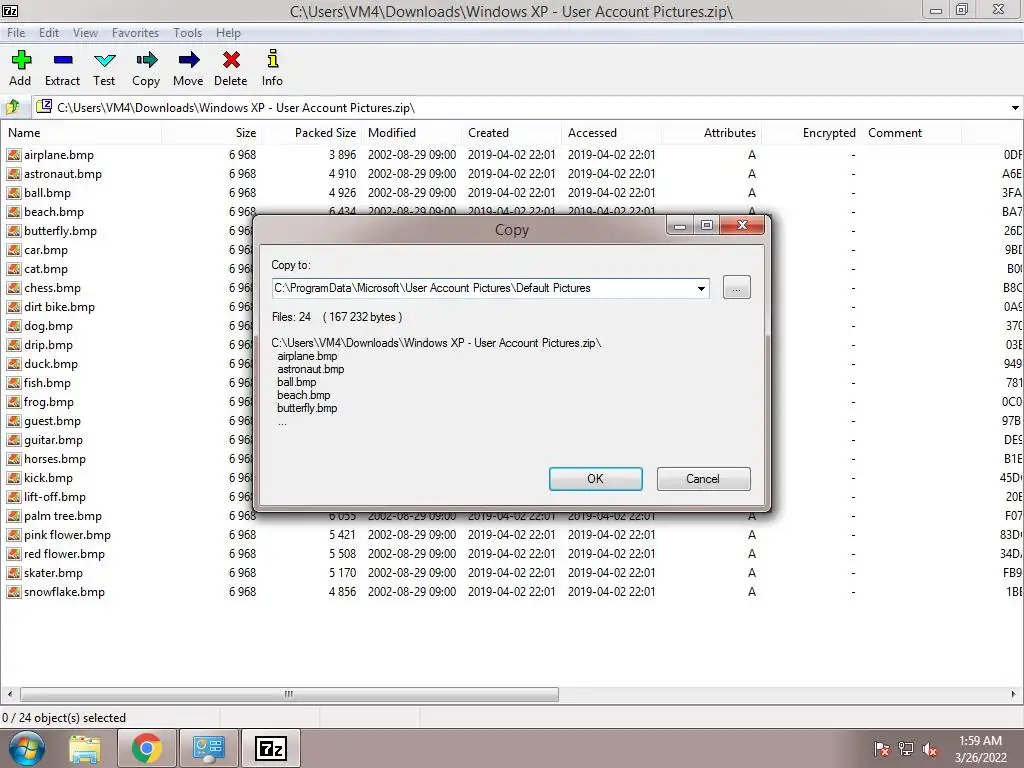Open Windows Start button
1024x768 pixels.
pos(27,748)
